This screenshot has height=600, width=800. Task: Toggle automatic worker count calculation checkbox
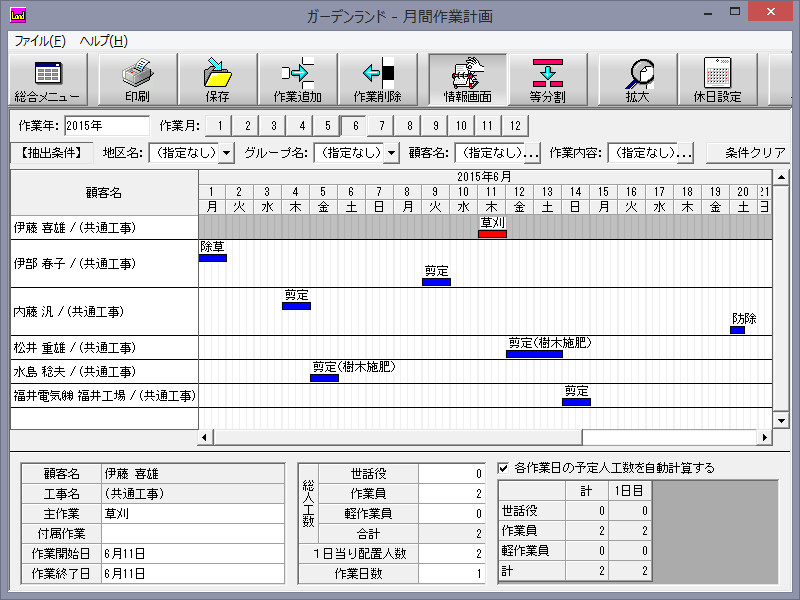click(504, 467)
